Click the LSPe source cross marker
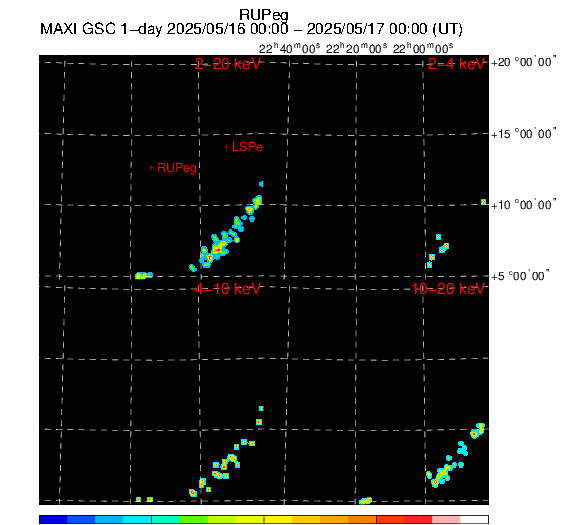Screen dimensions: 570x525 pos(226,147)
